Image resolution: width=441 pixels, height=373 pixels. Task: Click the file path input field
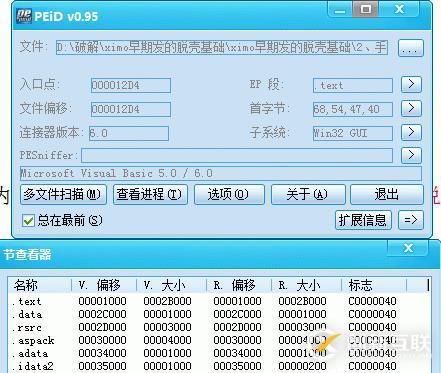coord(222,48)
